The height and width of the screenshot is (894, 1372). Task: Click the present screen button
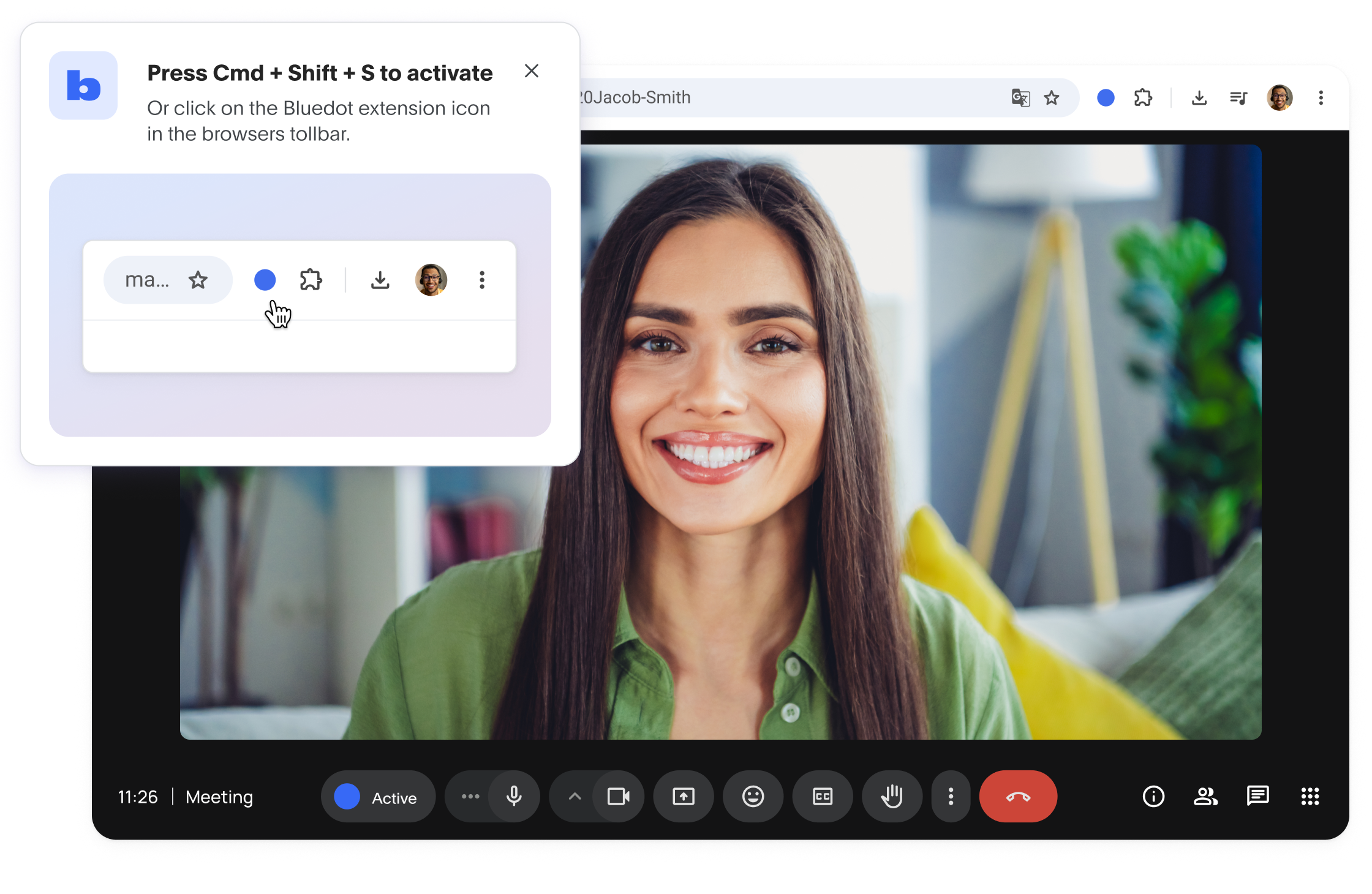tap(684, 797)
